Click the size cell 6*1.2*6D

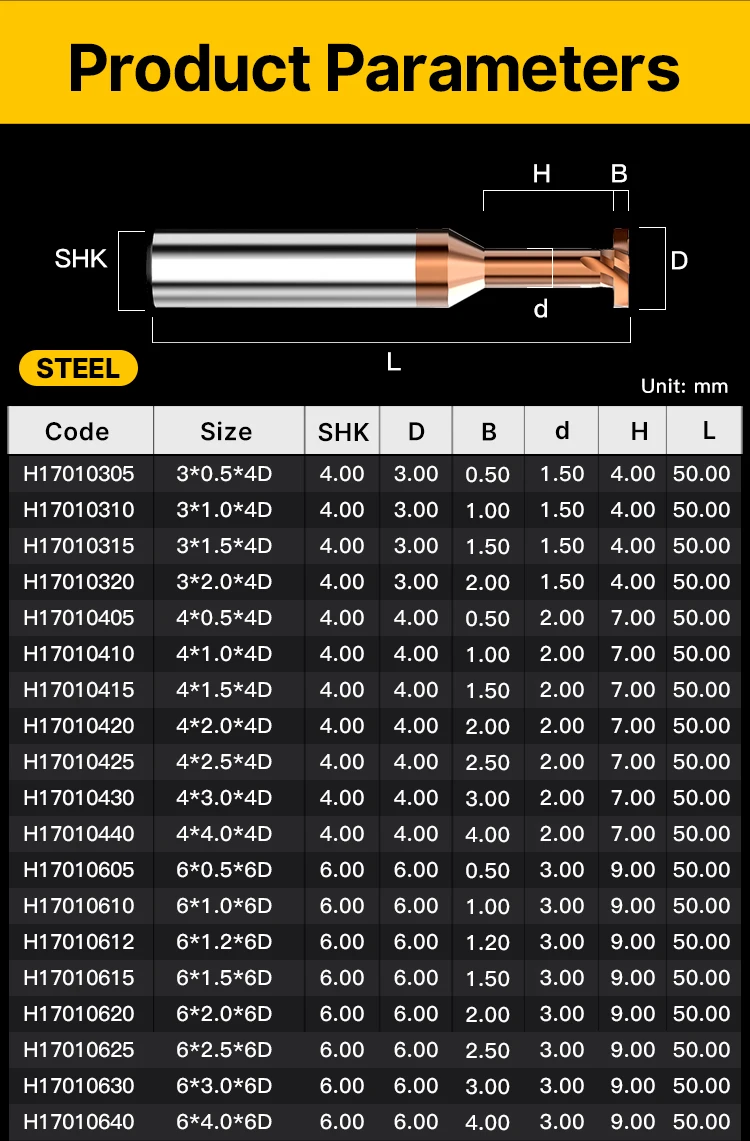click(x=224, y=941)
